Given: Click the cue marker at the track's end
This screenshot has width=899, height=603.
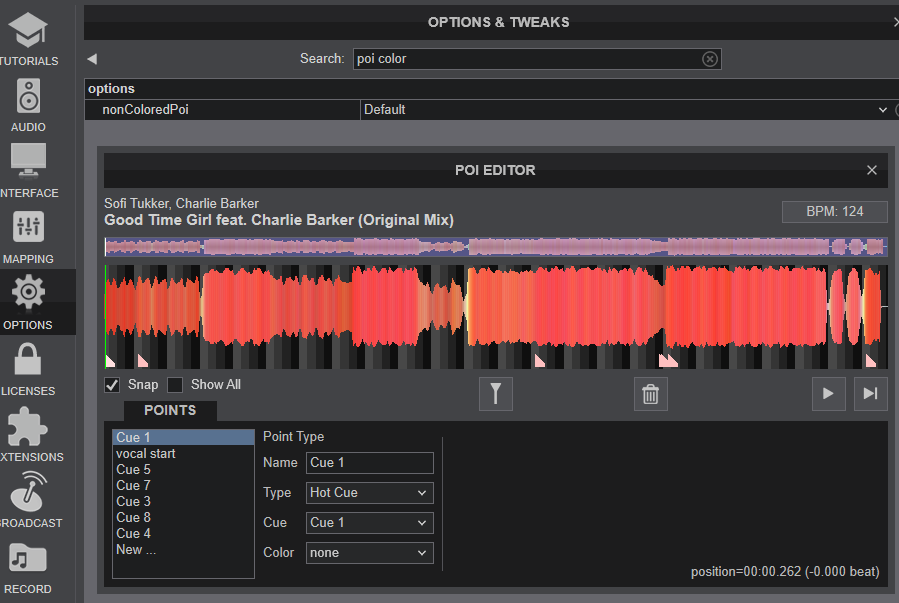Looking at the screenshot, I should [x=870, y=361].
